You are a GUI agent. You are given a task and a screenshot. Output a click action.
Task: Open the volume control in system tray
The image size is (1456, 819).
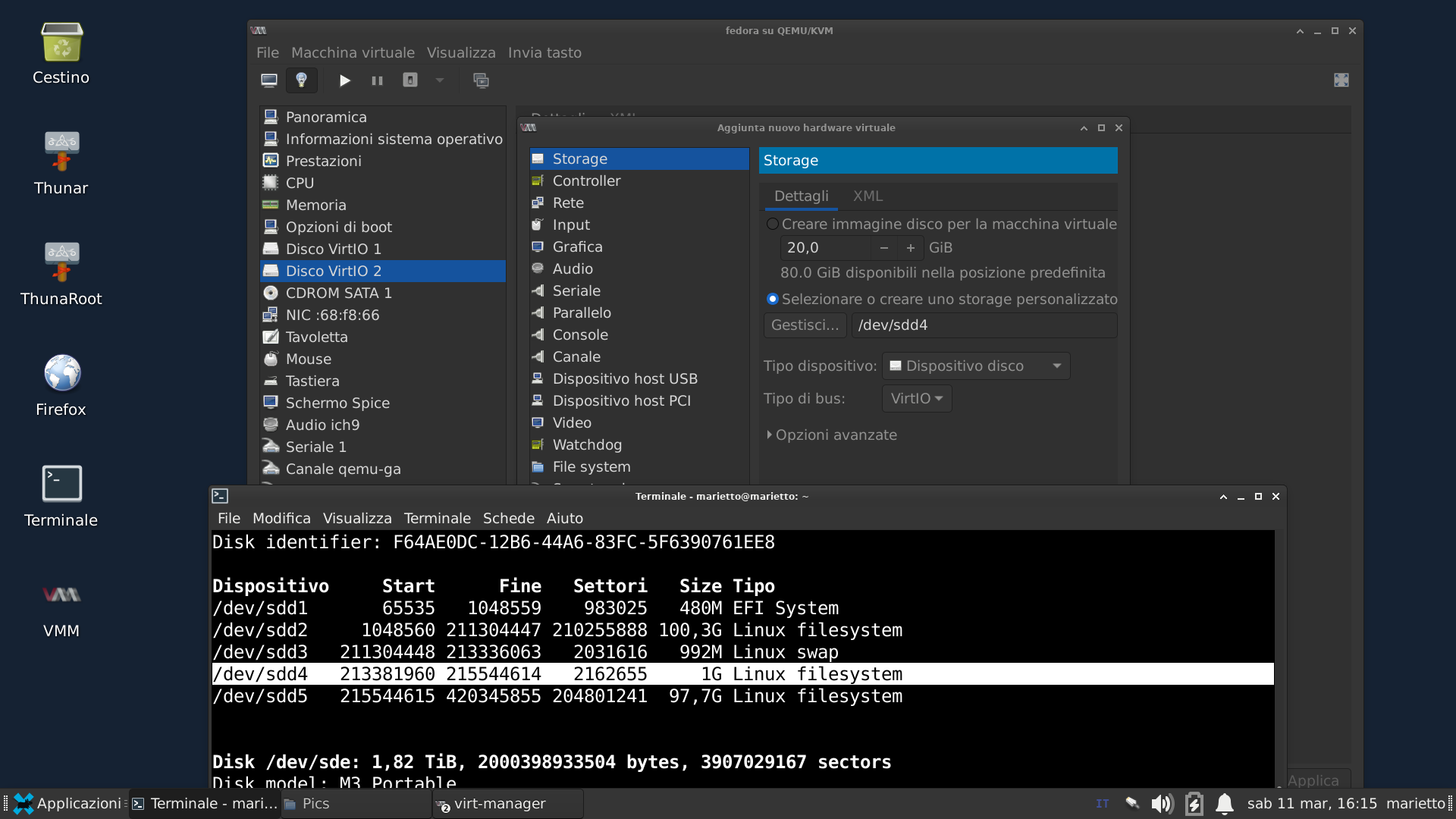tap(1162, 804)
